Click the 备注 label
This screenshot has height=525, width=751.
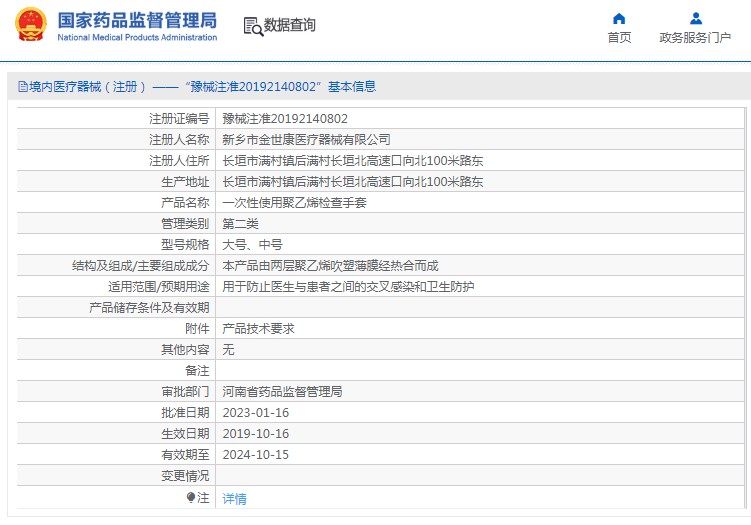[197, 371]
